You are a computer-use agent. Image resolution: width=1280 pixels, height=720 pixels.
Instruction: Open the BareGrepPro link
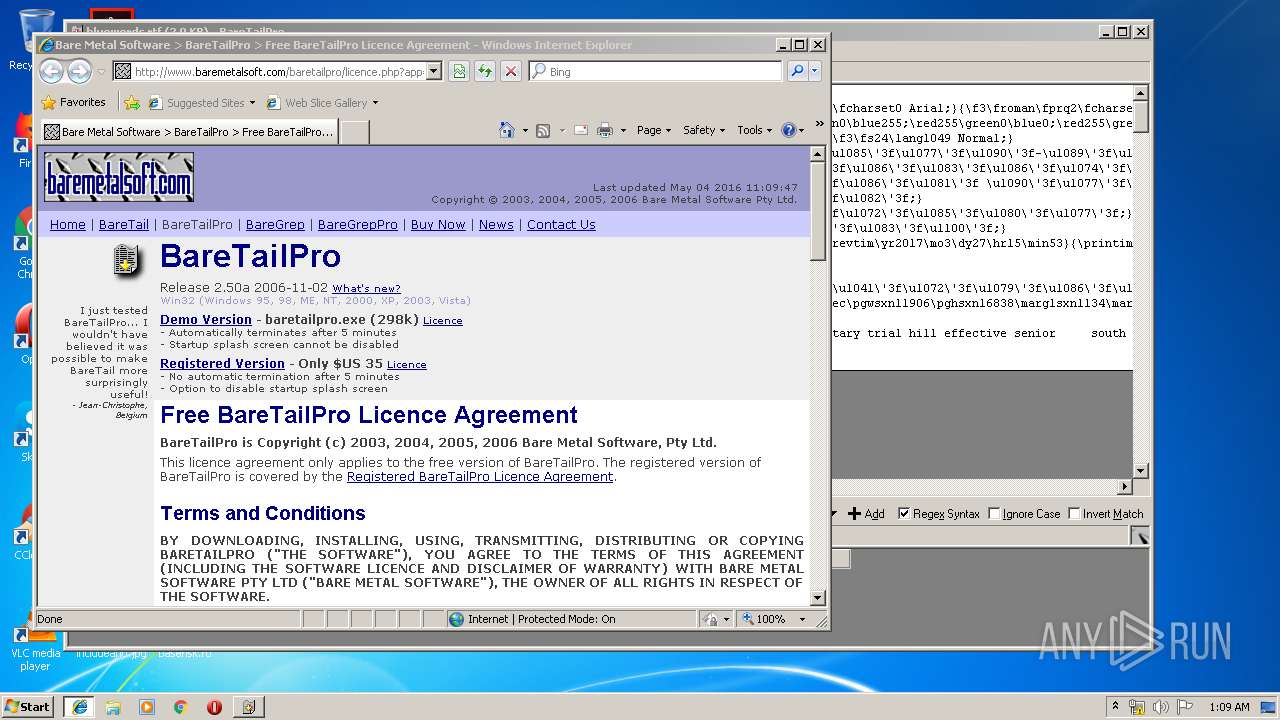coord(358,224)
